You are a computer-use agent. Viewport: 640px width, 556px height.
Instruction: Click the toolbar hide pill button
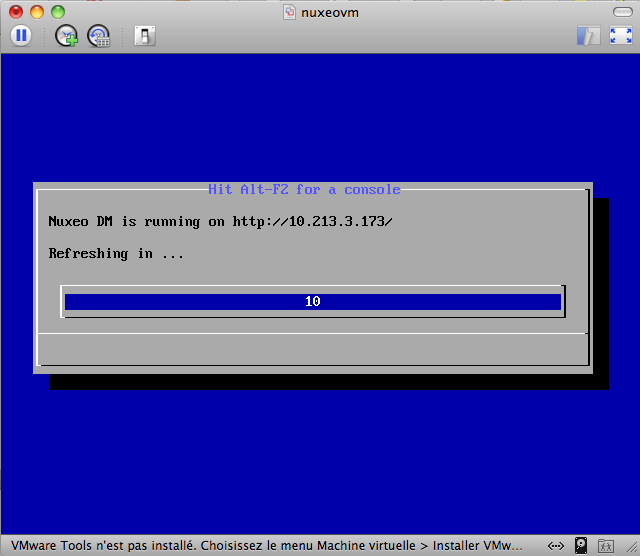point(622,12)
